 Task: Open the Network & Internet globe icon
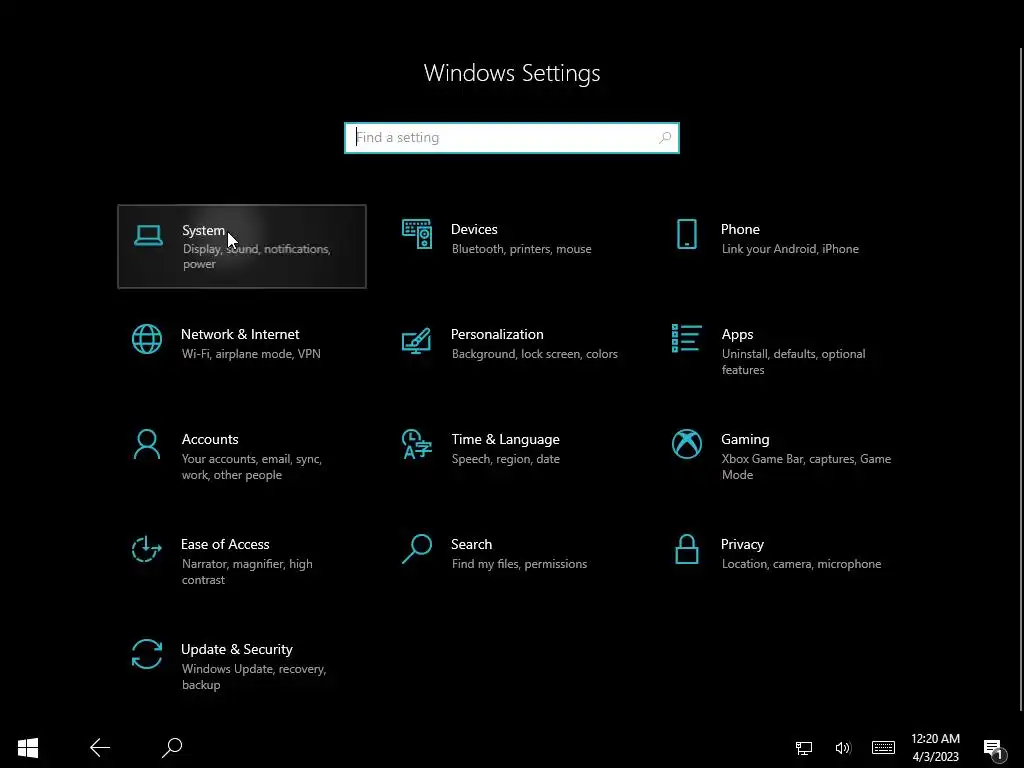pyautogui.click(x=147, y=339)
